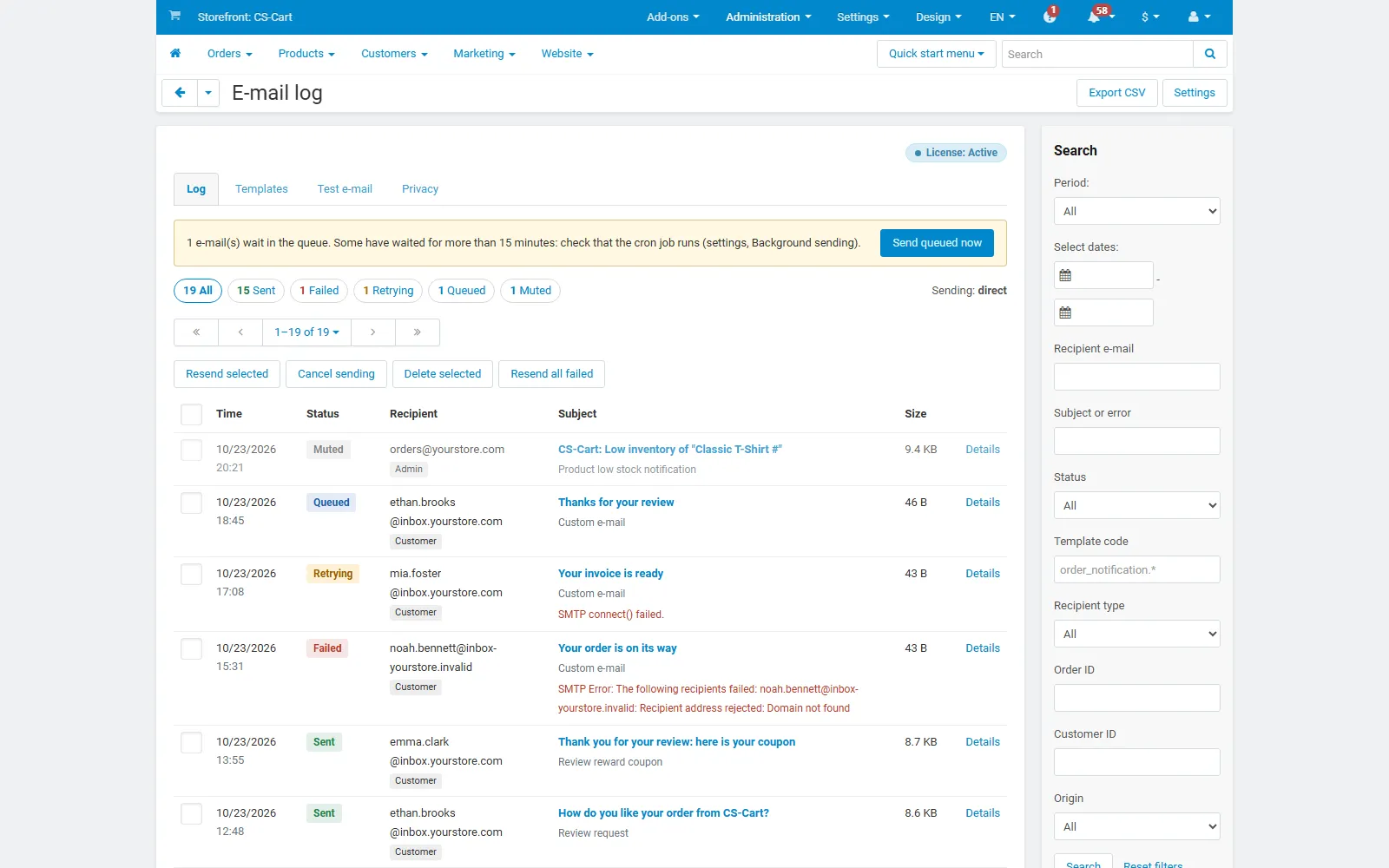The image size is (1389, 868).
Task: Expand the Origin select box
Action: pos(1137,826)
